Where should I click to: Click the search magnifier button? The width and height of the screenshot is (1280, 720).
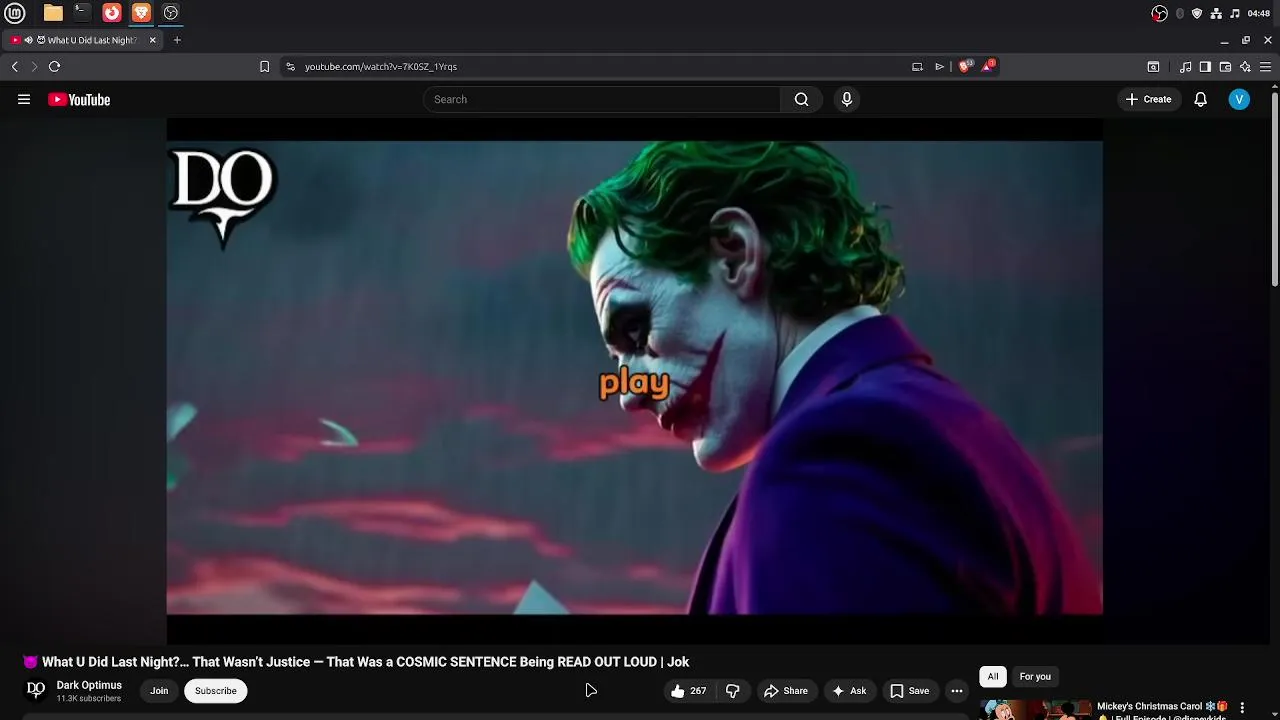[x=801, y=99]
